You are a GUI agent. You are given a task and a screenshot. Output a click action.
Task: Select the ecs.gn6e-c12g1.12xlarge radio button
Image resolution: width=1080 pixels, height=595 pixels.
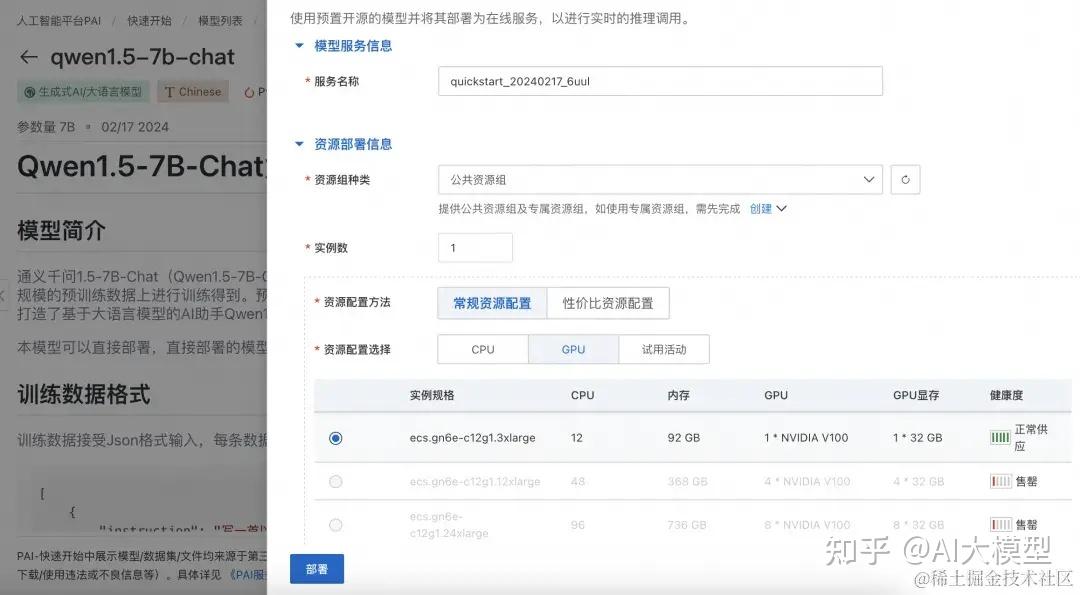pos(335,481)
